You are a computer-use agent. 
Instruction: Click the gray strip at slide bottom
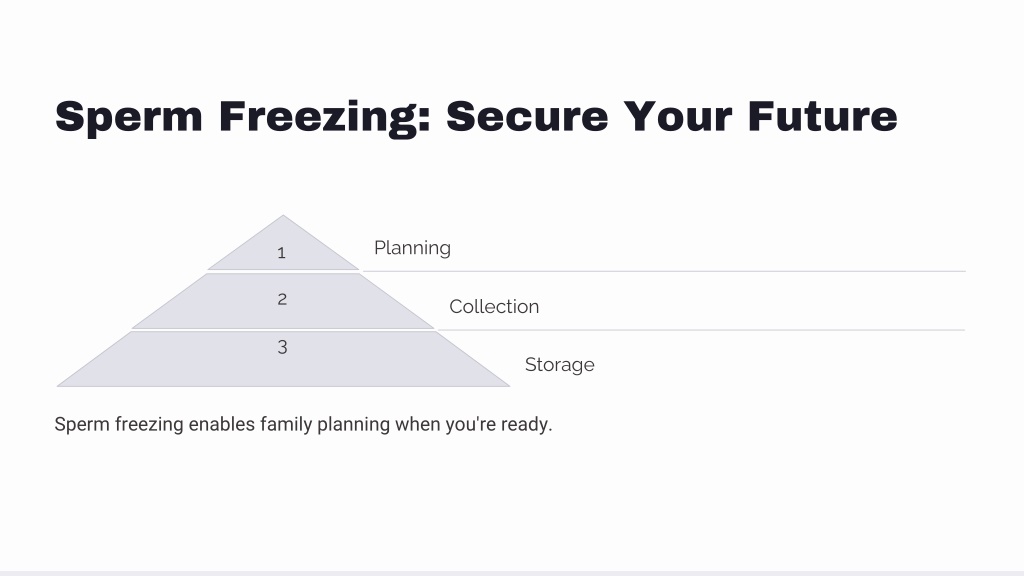point(512,573)
